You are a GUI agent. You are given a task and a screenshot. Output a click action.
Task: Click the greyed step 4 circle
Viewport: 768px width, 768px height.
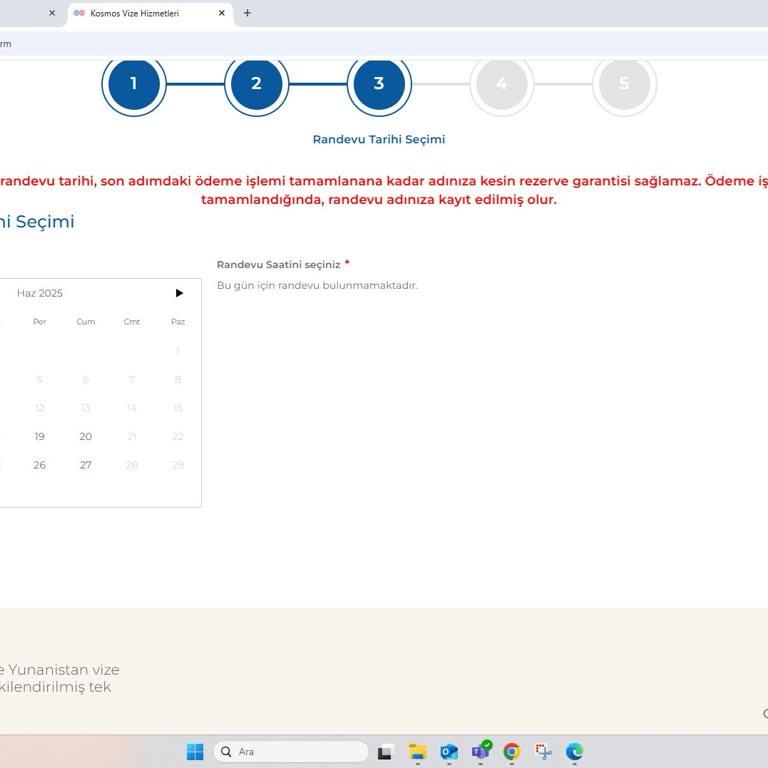[x=502, y=83]
